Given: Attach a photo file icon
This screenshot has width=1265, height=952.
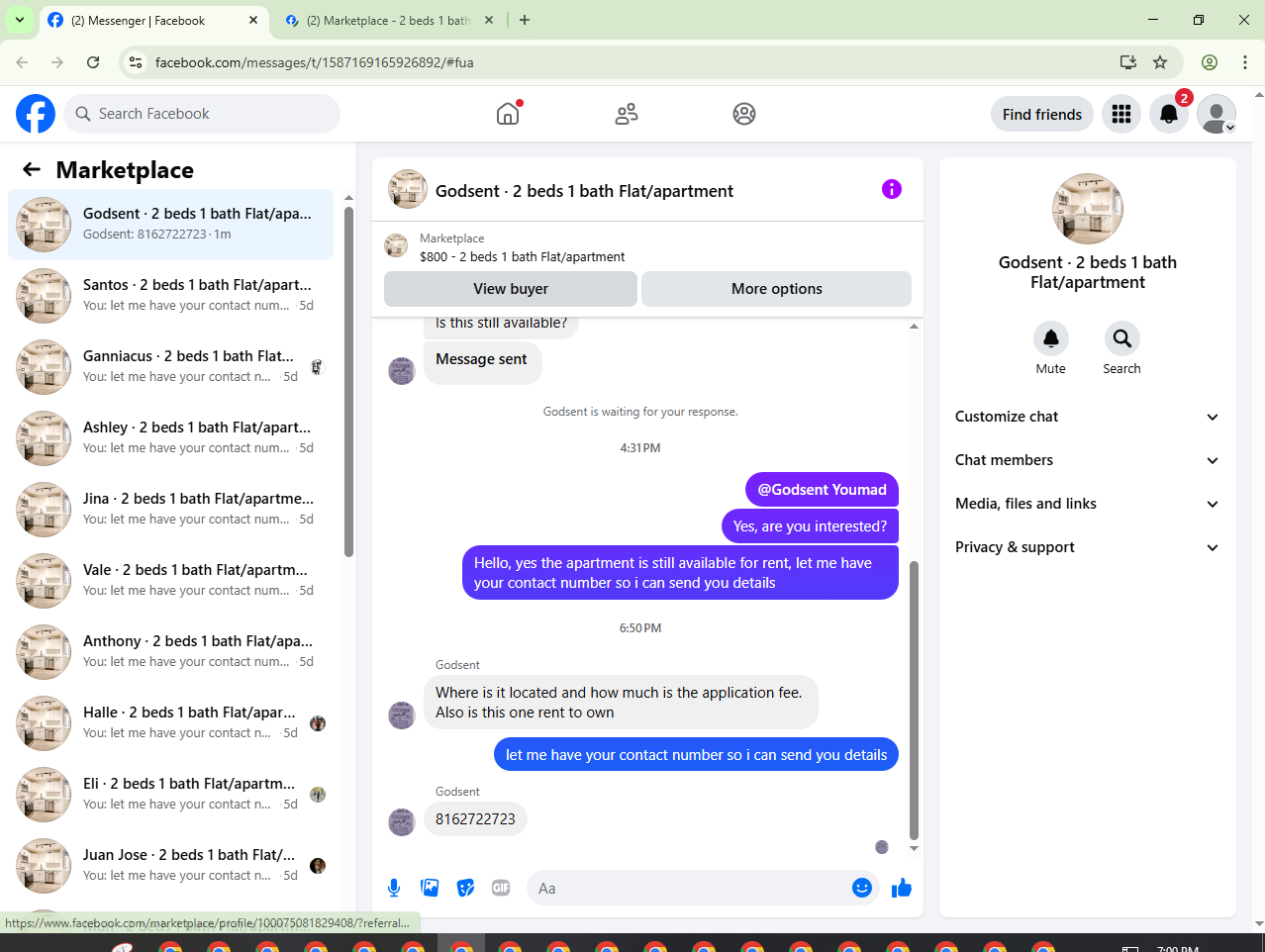Looking at the screenshot, I should 430,888.
